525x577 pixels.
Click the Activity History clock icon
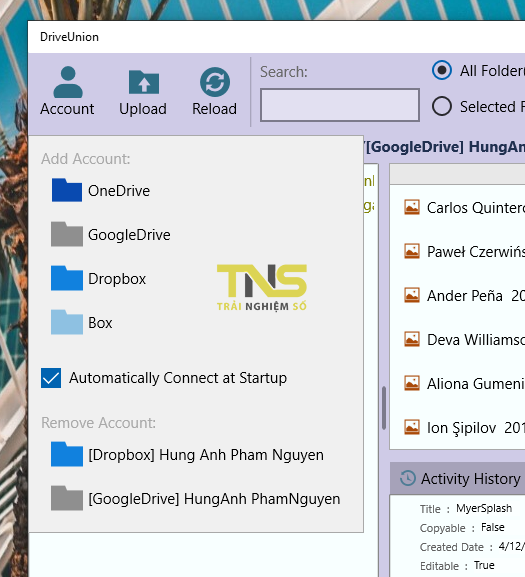pos(408,478)
